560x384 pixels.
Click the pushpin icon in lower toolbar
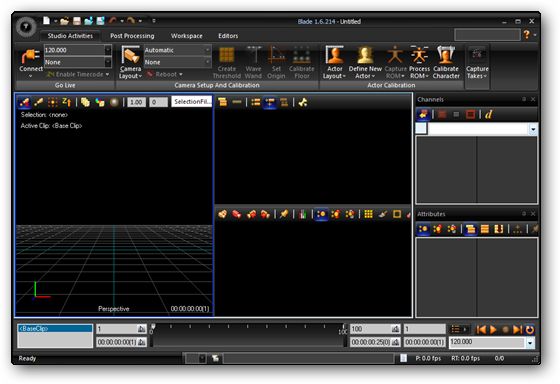(x=284, y=214)
